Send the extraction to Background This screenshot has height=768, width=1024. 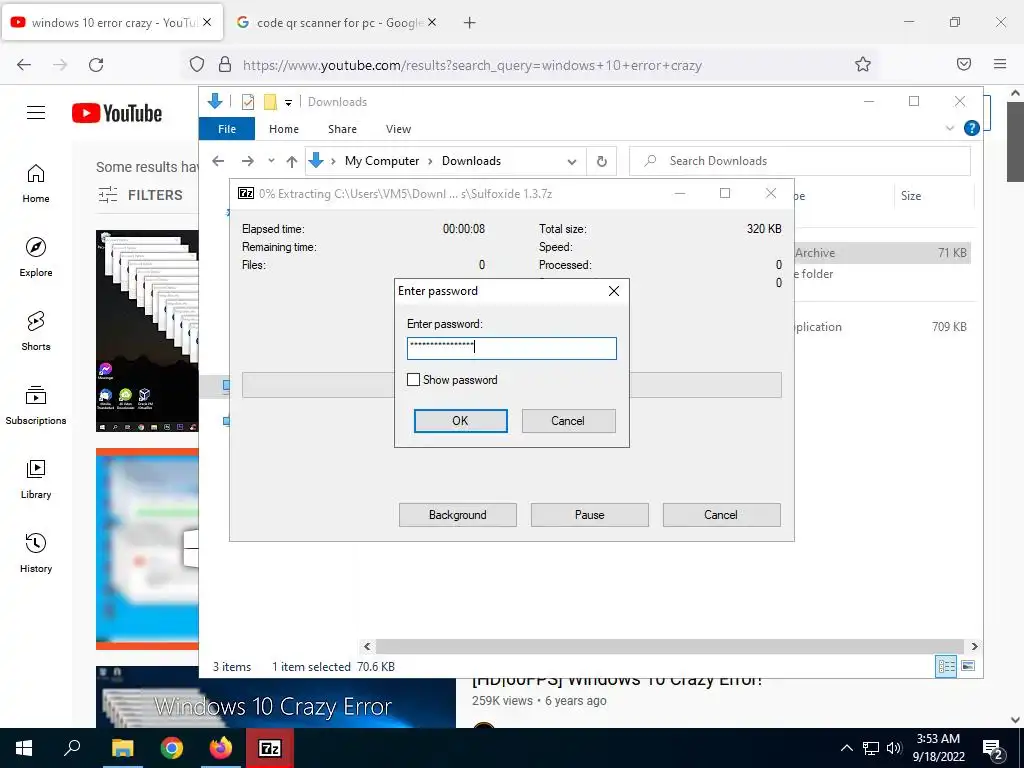click(x=458, y=515)
